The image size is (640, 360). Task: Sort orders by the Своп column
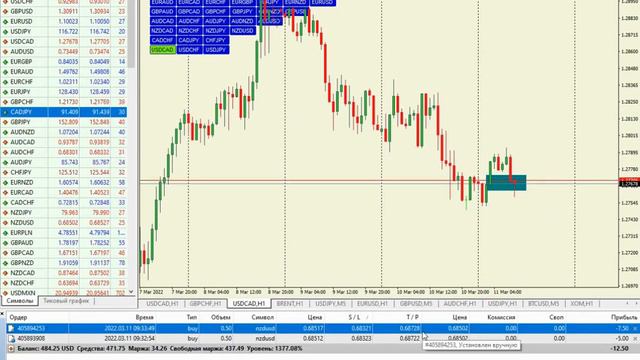pyautogui.click(x=556, y=317)
